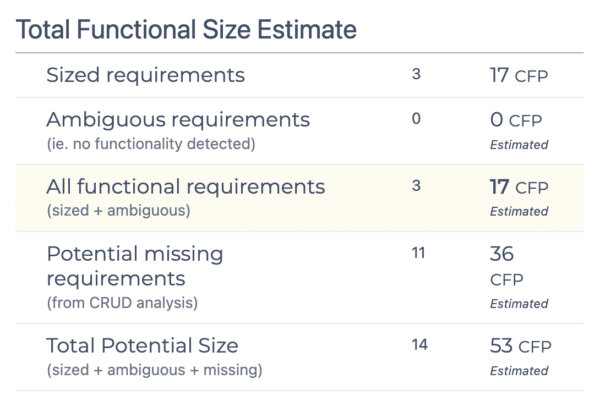Image resolution: width=600 pixels, height=396 pixels.
Task: Click the 17 CFP sized requirements value
Action: coord(519,75)
